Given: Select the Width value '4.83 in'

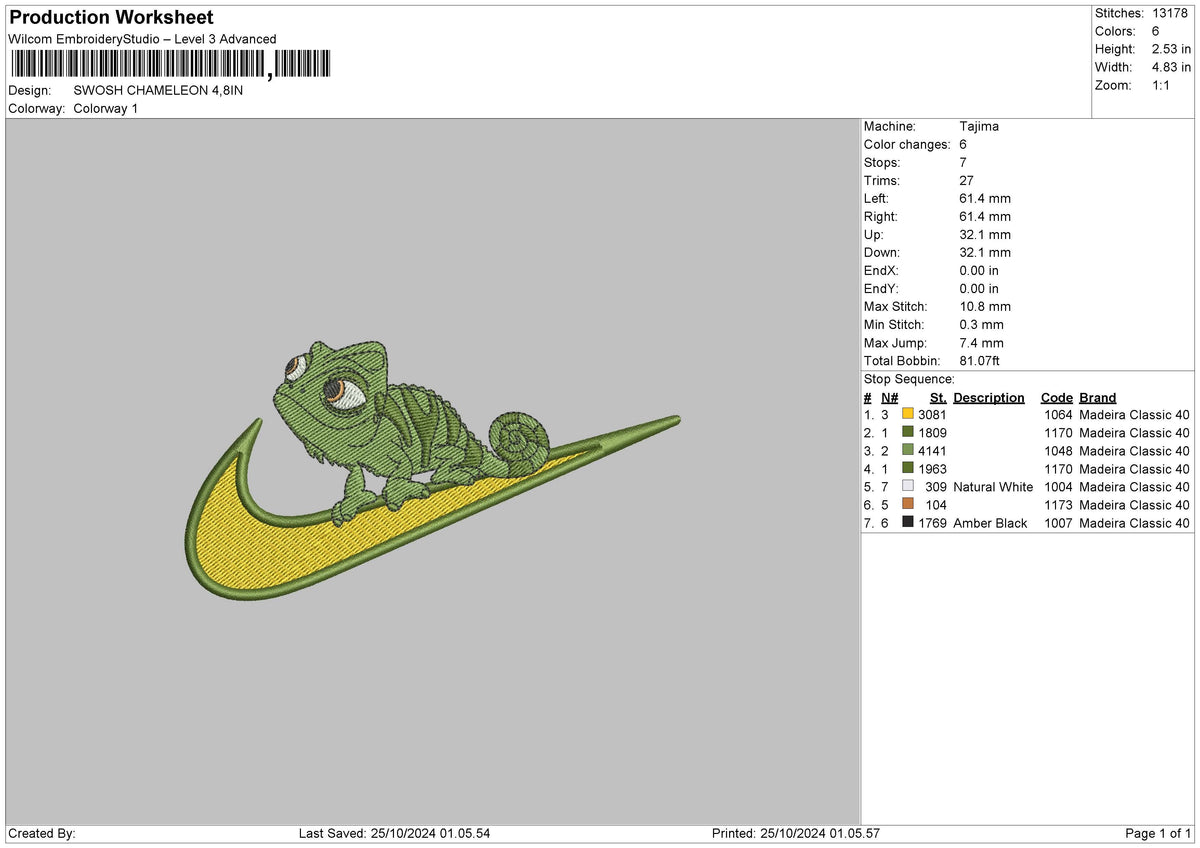Looking at the screenshot, I should tap(1171, 67).
